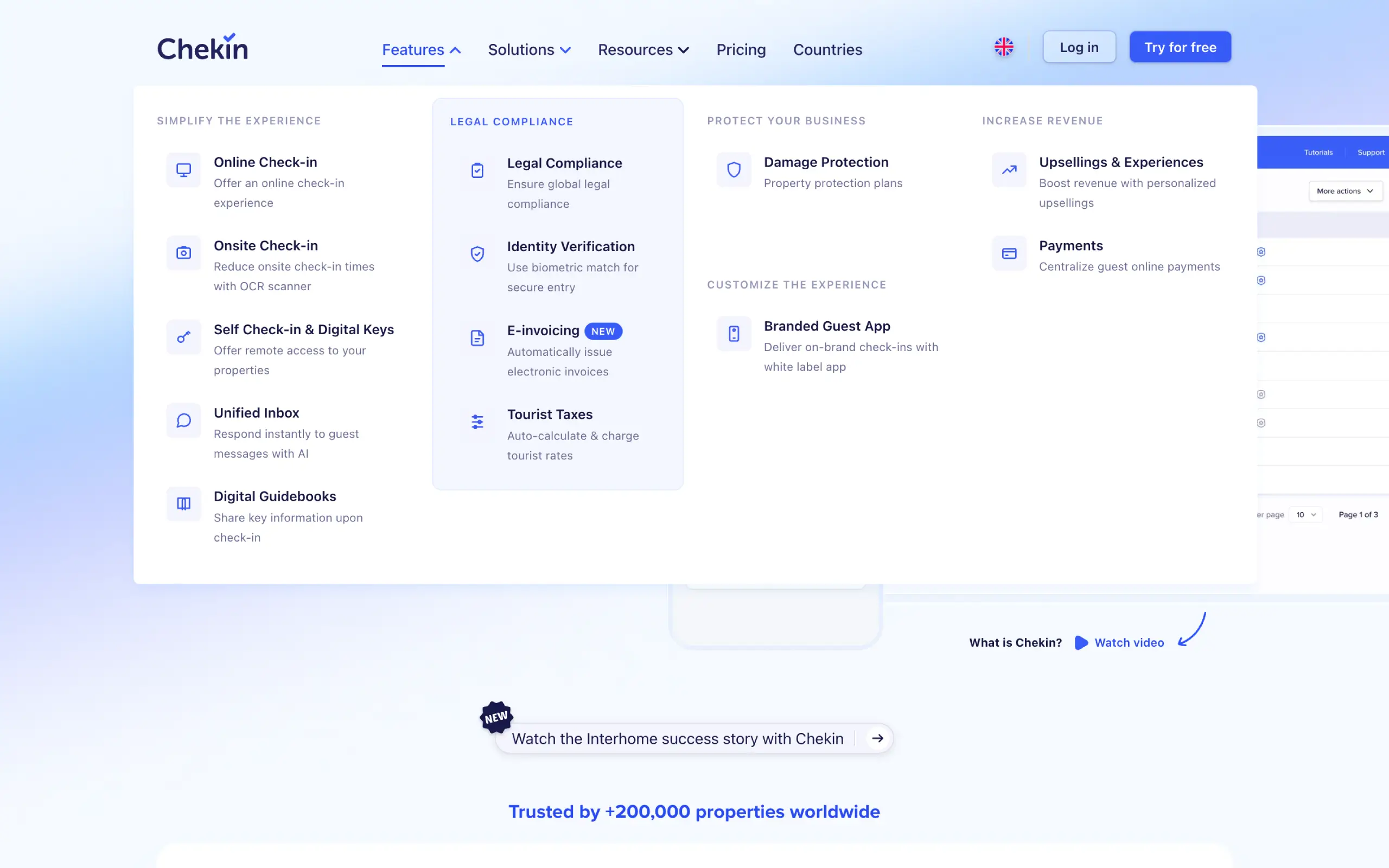Open the Legal Compliance feature title
Screen dimensions: 1389x868
(564, 163)
